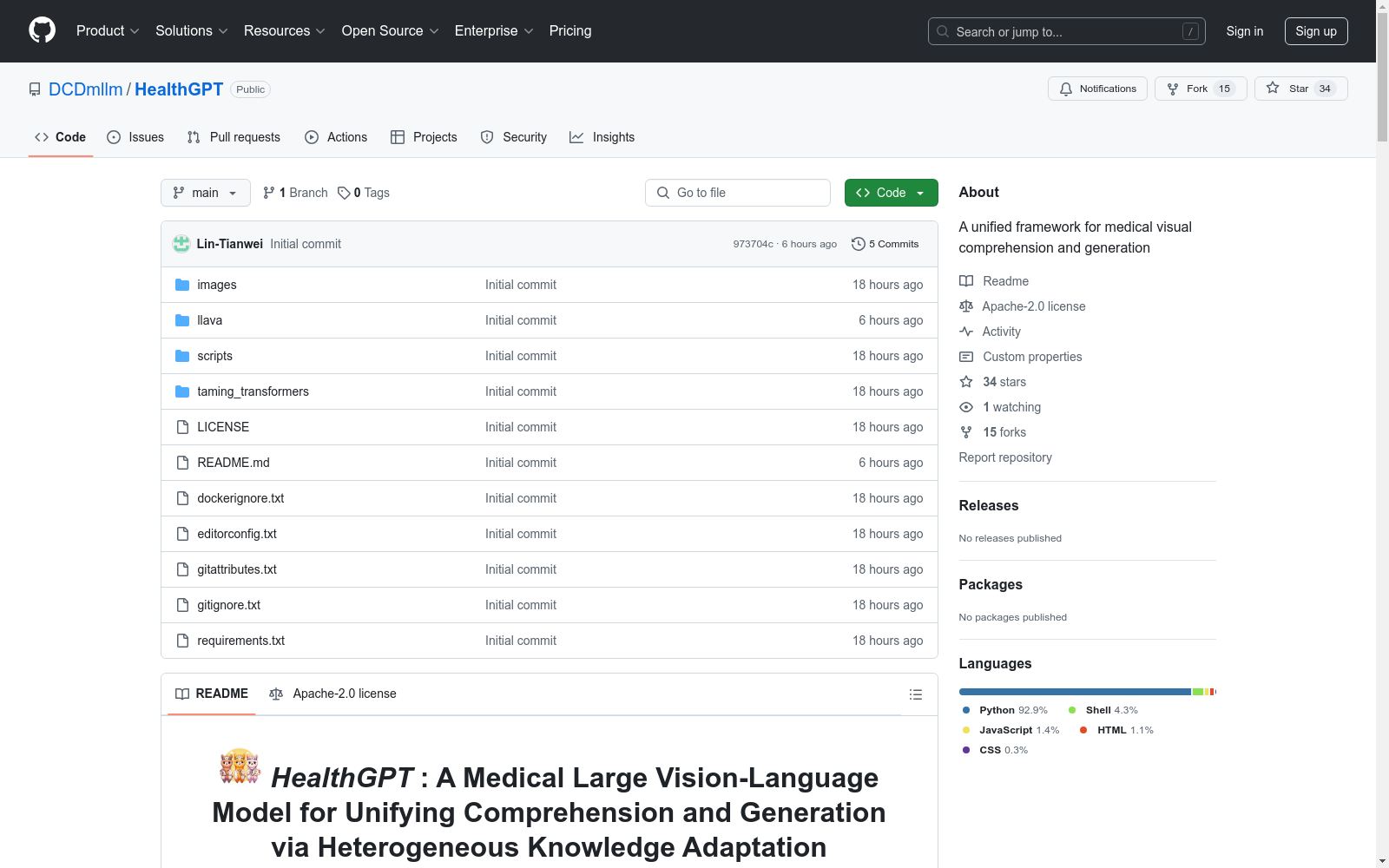Click the Shell language entry
Viewport: 1389px width, 868px height.
[x=1103, y=710]
